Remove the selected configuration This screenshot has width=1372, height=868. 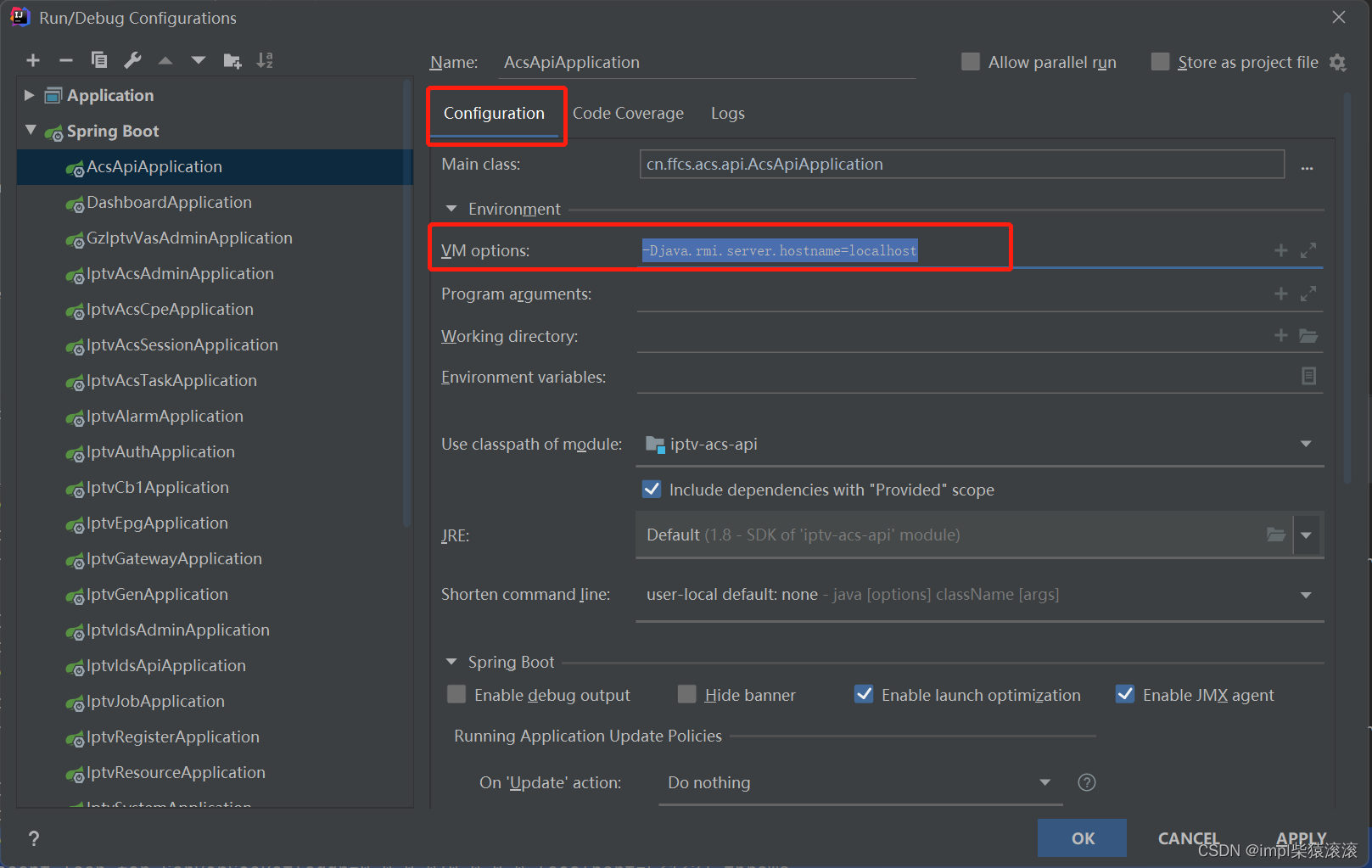(x=66, y=60)
